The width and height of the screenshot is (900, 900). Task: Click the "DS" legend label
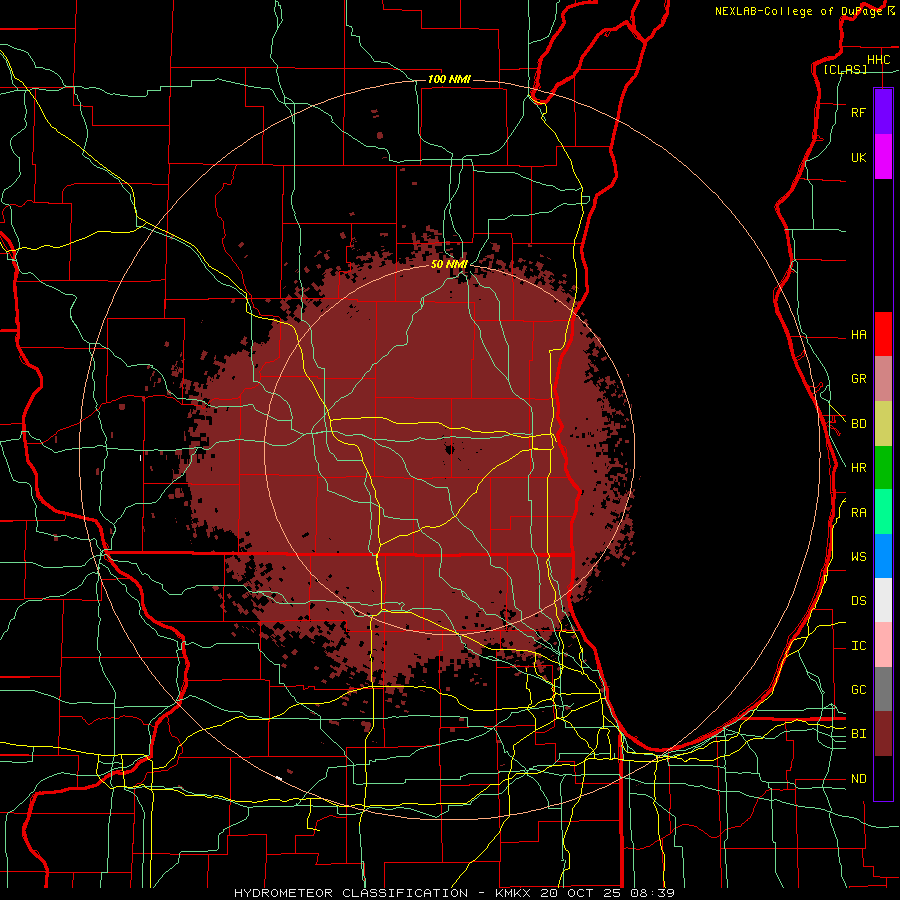coord(858,601)
